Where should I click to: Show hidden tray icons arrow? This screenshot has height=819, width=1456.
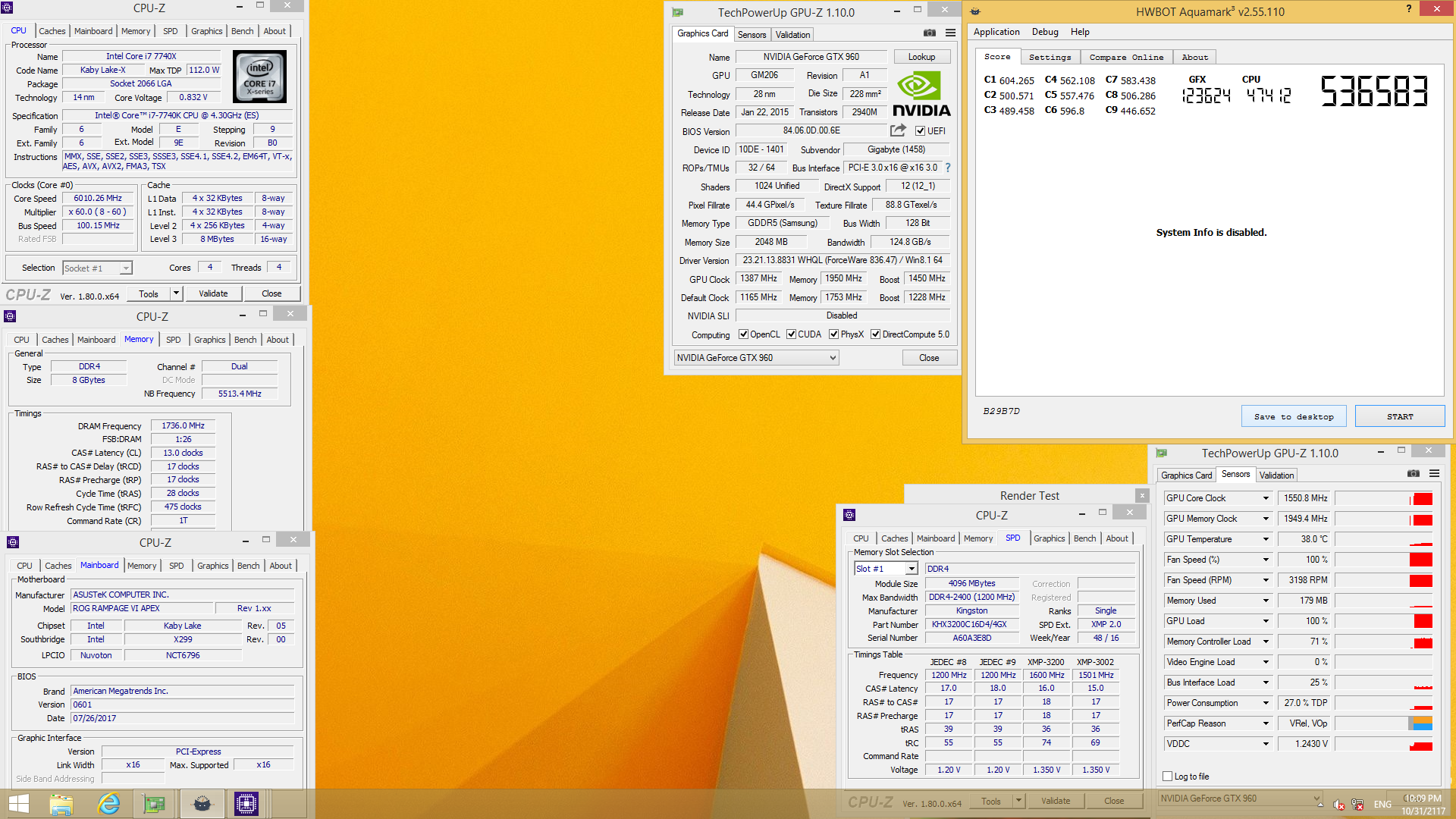(x=1320, y=805)
